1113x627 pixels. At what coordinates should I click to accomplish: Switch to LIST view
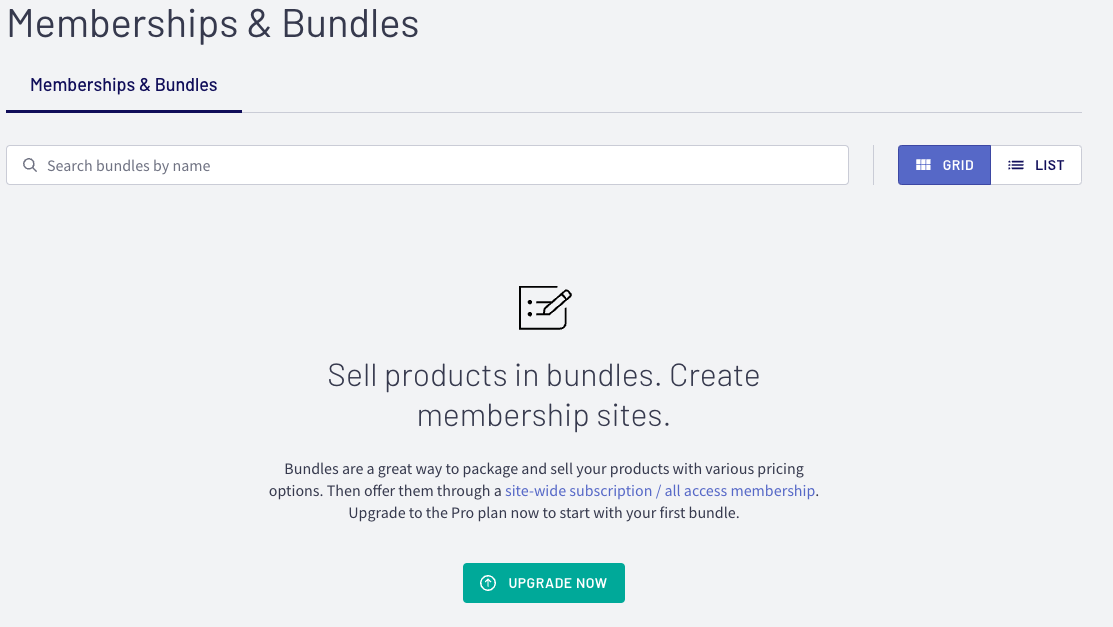(1036, 165)
